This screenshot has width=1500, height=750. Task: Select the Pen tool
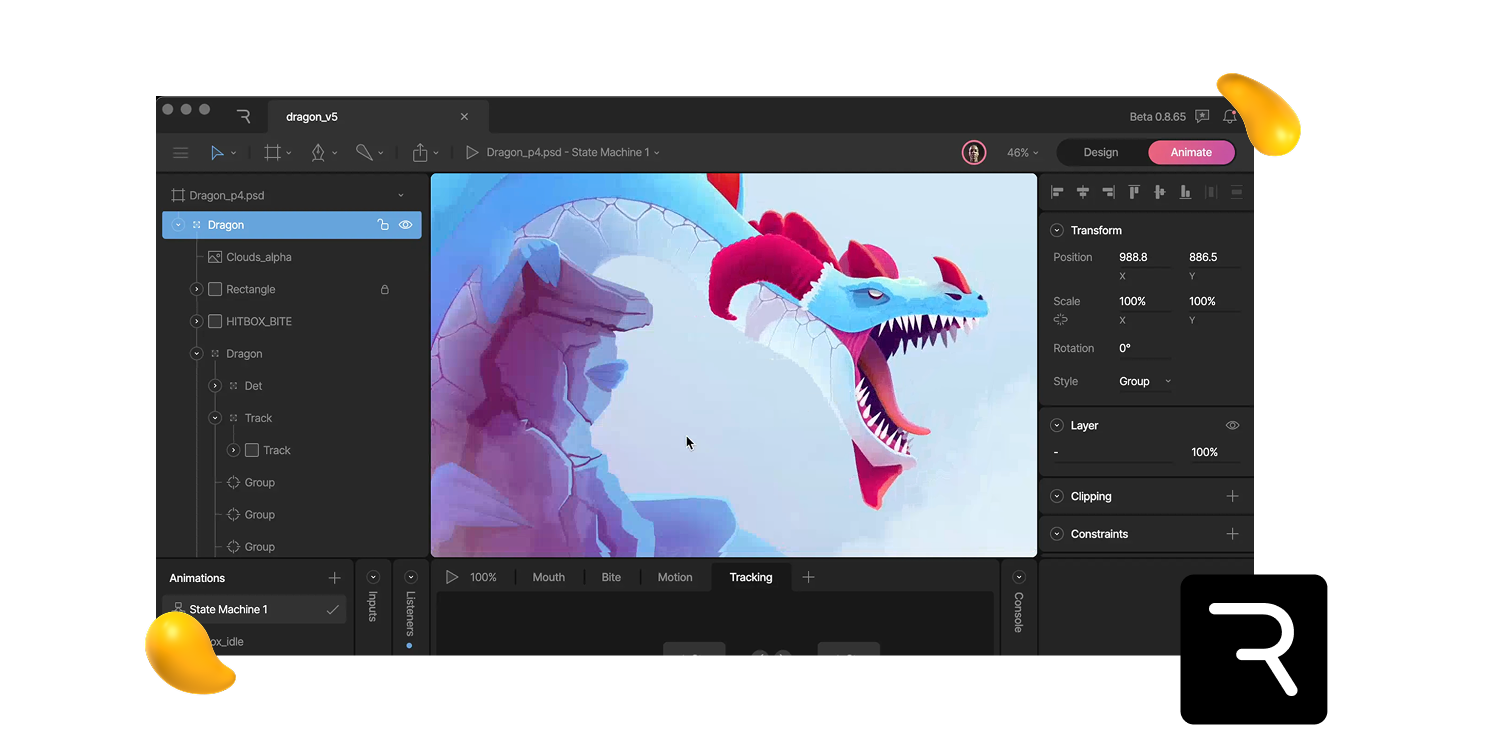(318, 153)
